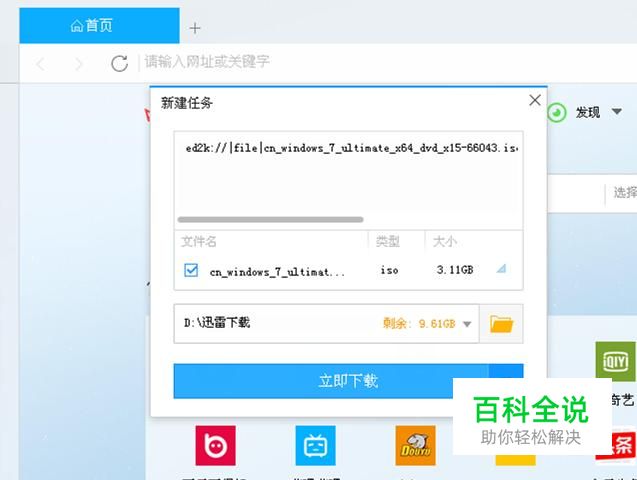Click the D:\迅雷下载 save path field
The width and height of the screenshot is (637, 480).
coord(326,324)
